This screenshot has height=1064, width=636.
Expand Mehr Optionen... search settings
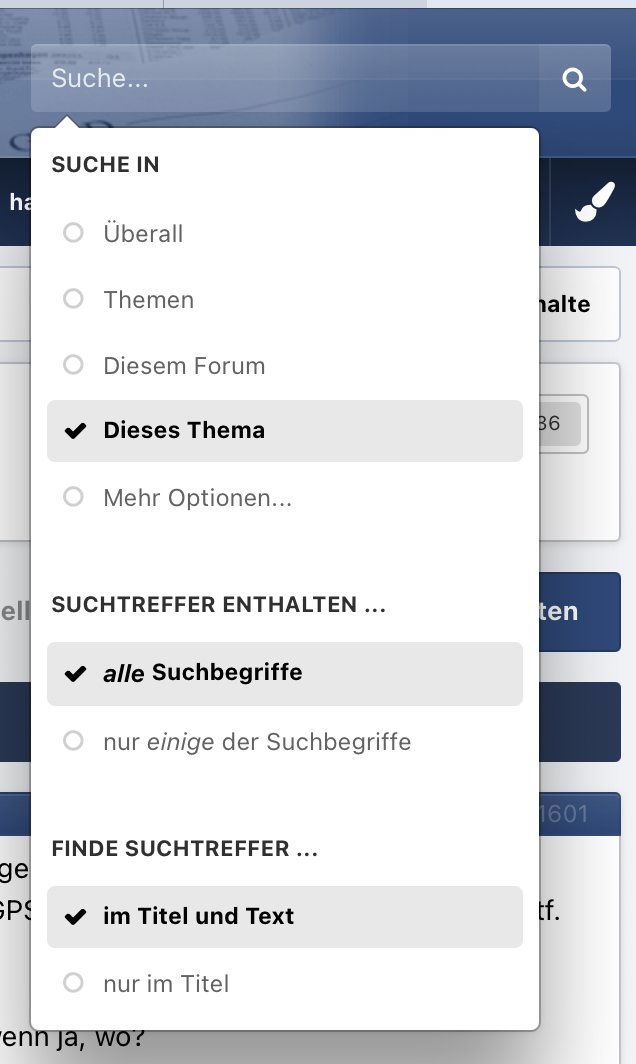tap(197, 497)
